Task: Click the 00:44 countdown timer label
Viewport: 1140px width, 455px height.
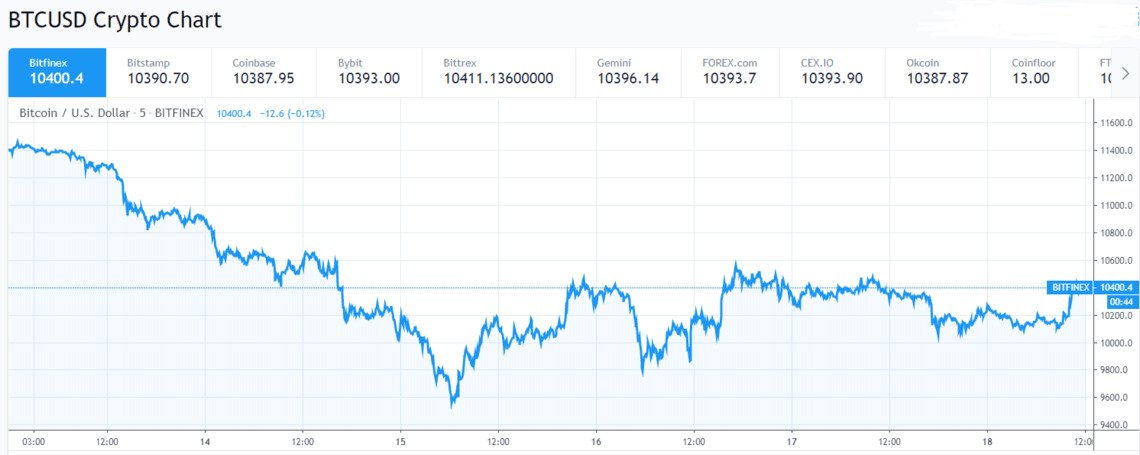Action: (x=1120, y=301)
